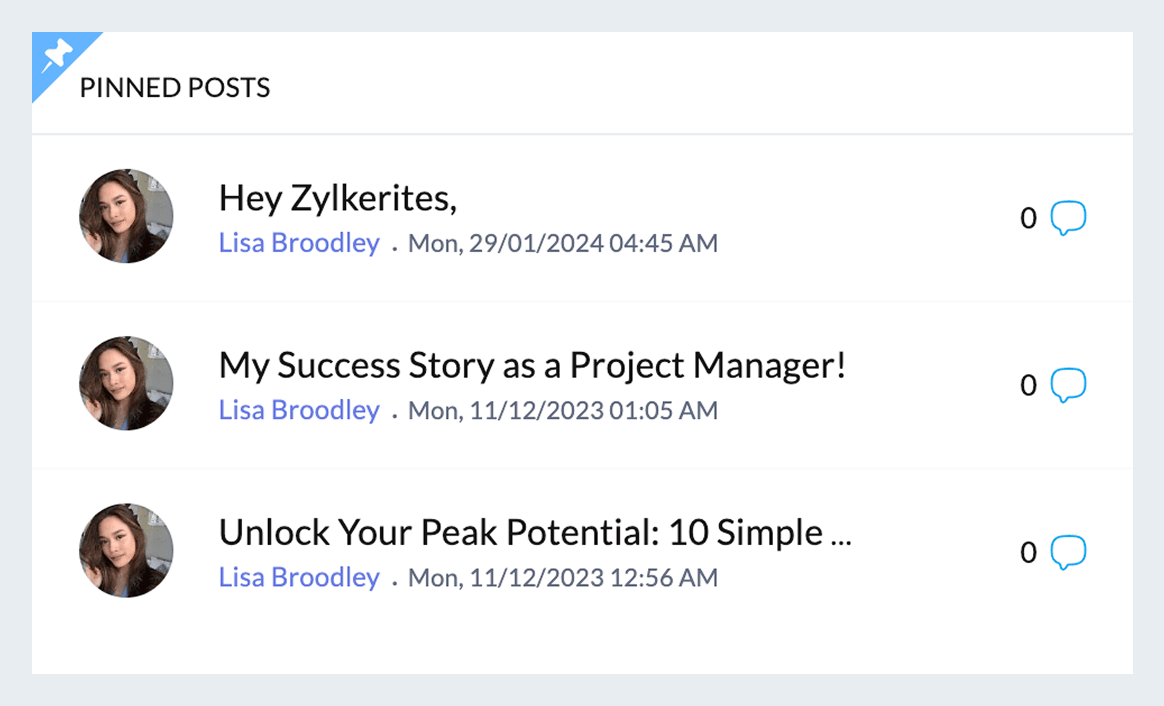This screenshot has height=706, width=1164.
Task: Open Lisa Broodley's avatar on Hey Zylkerites post
Action: pos(126,216)
